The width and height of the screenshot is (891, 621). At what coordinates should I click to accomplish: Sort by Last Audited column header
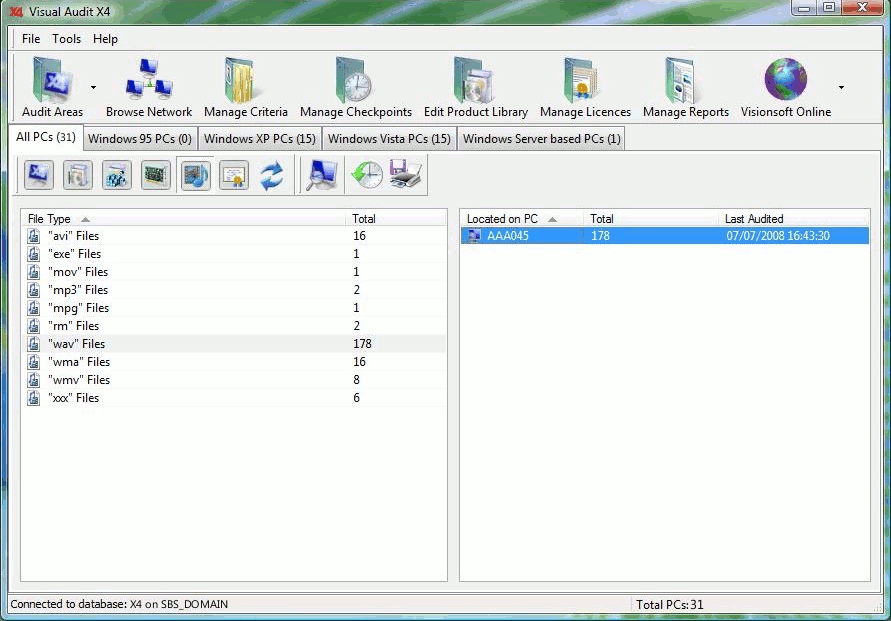[x=793, y=219]
